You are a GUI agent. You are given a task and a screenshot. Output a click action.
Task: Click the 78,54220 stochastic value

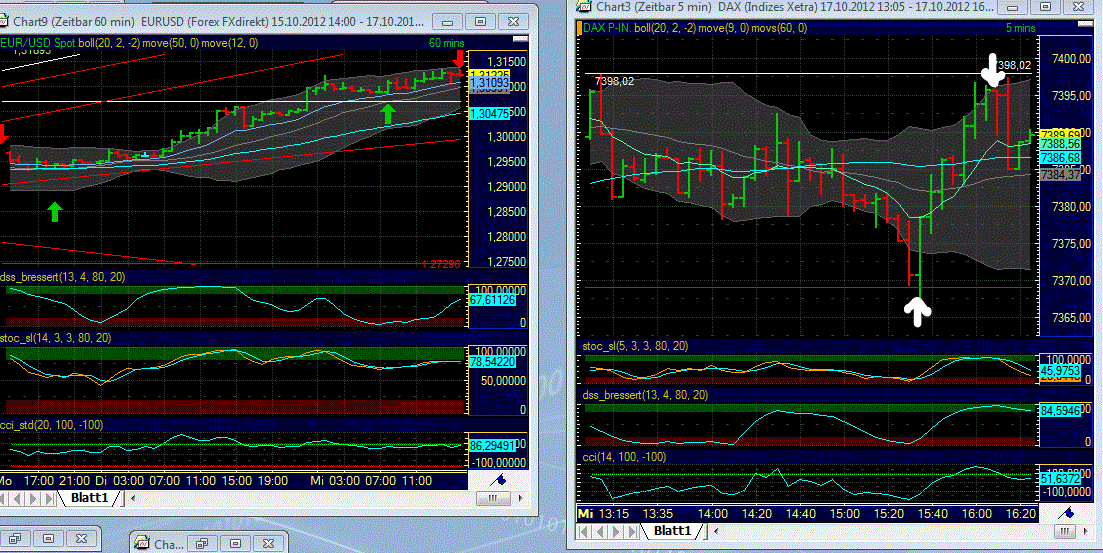coord(492,362)
